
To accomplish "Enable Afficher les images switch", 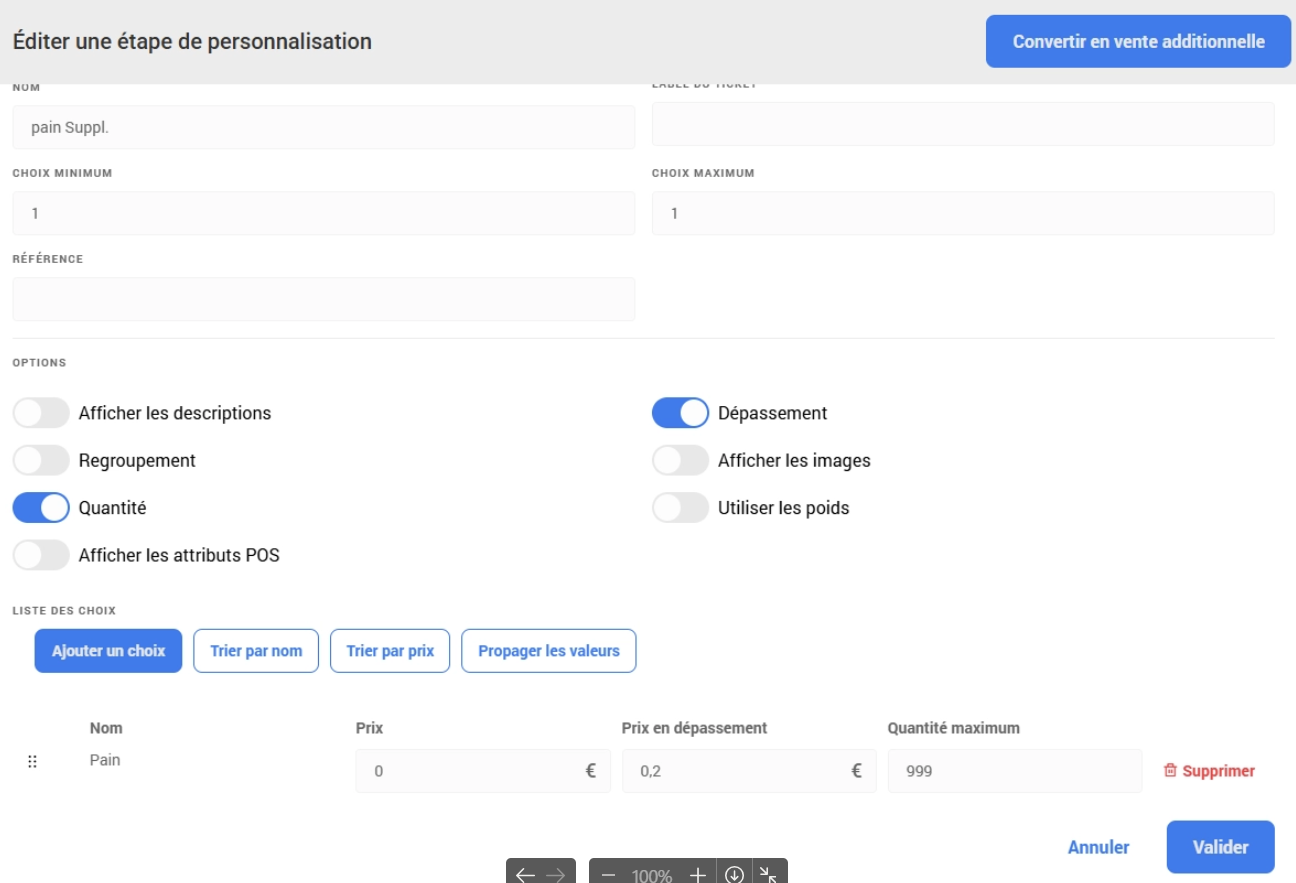I will tap(680, 461).
